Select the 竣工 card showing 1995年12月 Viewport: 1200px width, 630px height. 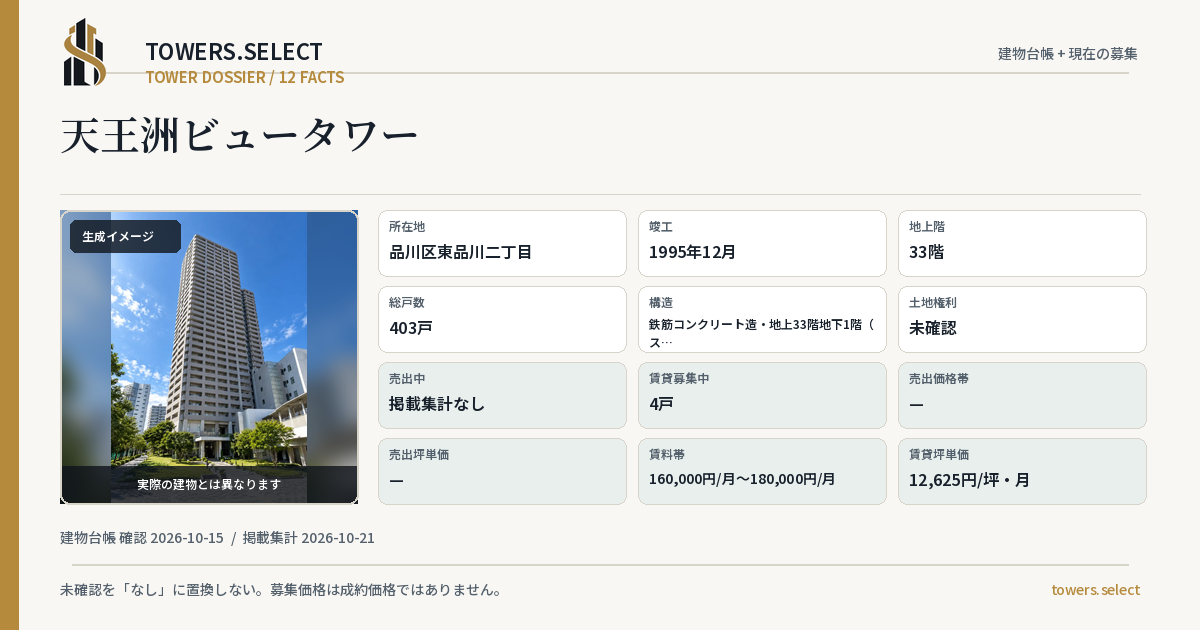tap(762, 243)
